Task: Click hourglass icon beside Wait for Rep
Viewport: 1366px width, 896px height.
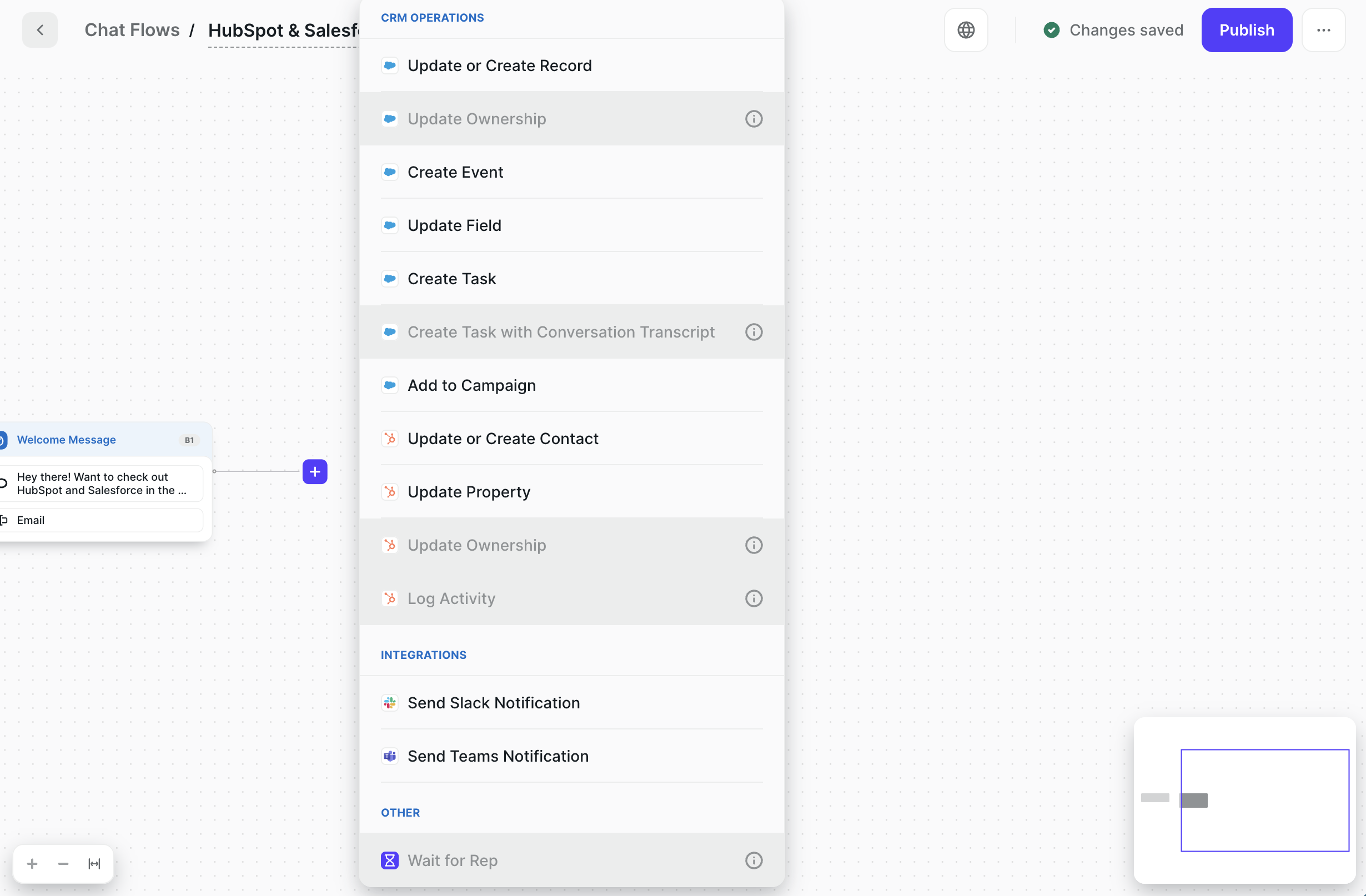Action: pyautogui.click(x=390, y=860)
